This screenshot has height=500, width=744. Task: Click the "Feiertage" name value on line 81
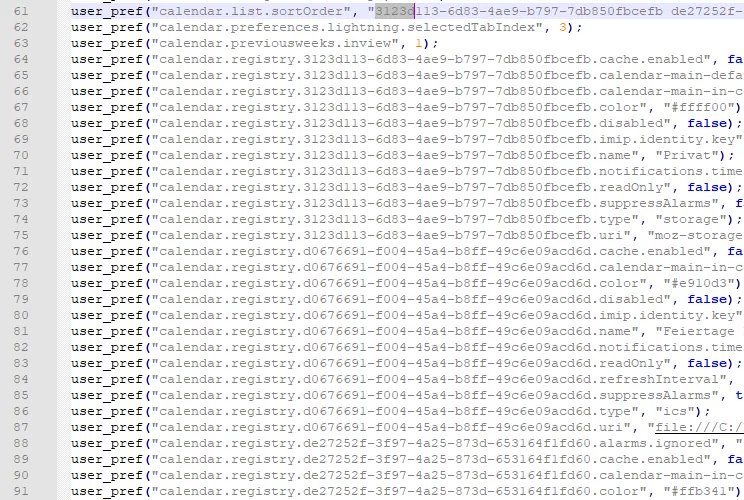(x=699, y=332)
